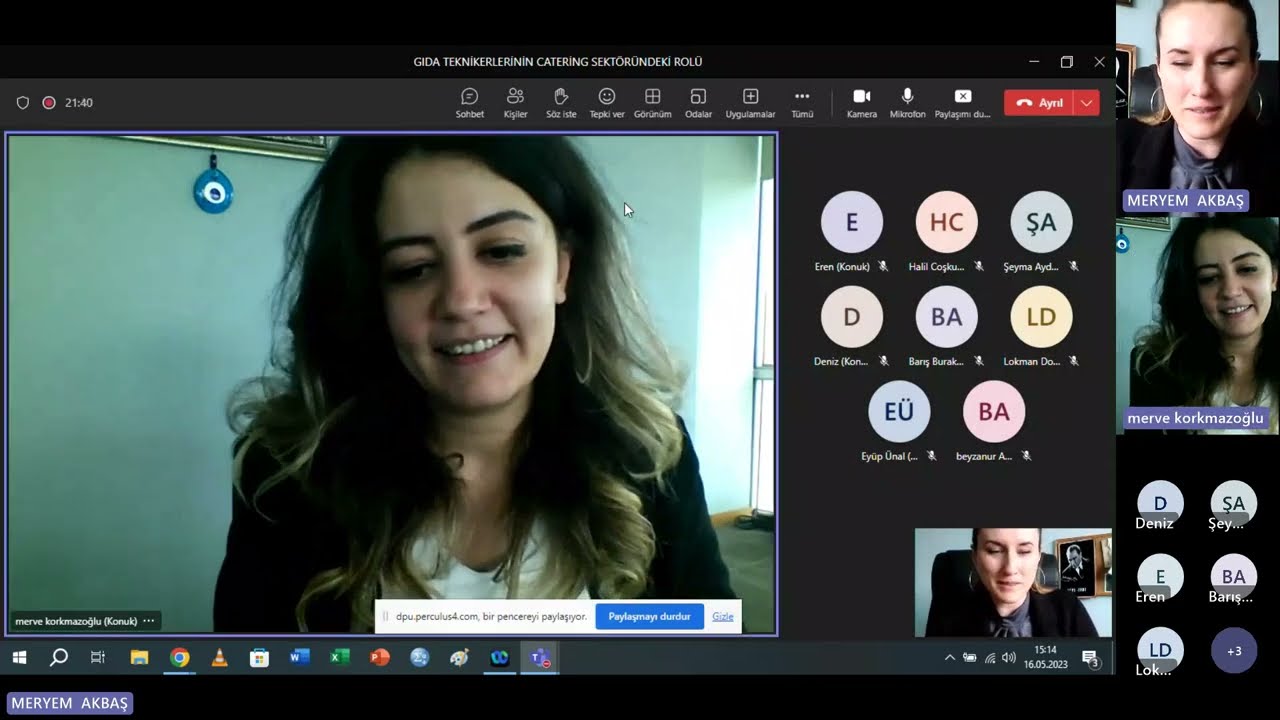Open Task View in taskbar
This screenshot has height=720, width=1280.
click(x=98, y=657)
